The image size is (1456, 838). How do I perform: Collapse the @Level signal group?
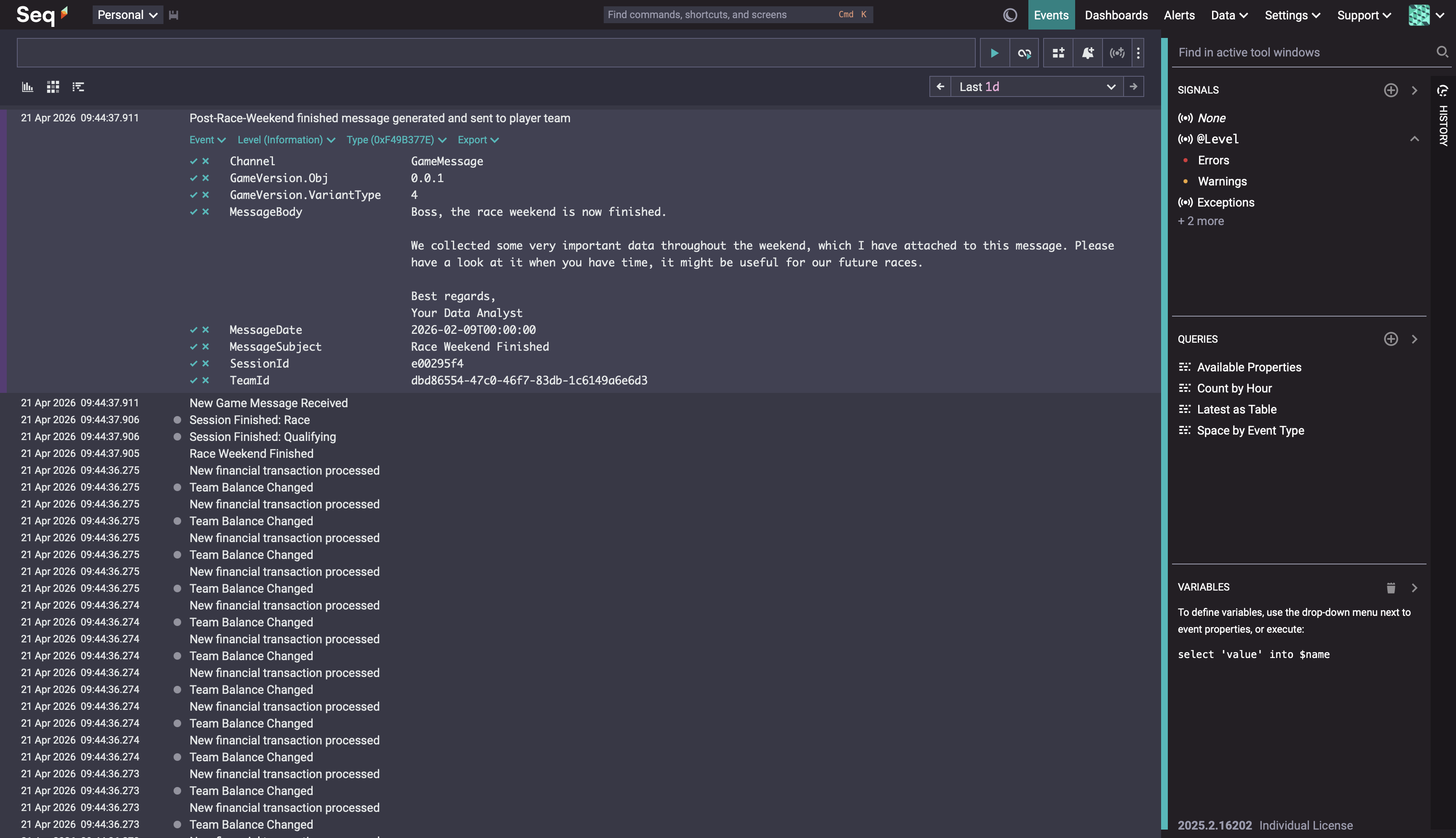pyautogui.click(x=1414, y=139)
